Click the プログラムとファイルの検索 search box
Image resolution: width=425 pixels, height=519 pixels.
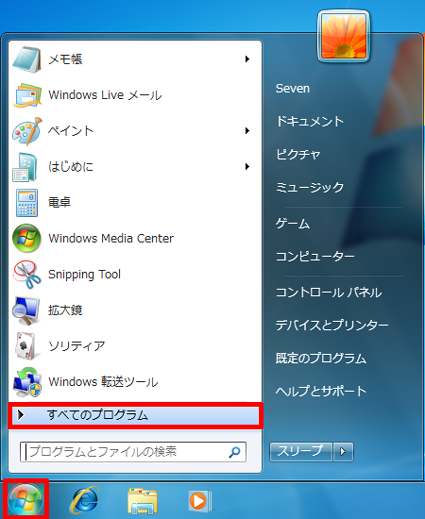133,452
